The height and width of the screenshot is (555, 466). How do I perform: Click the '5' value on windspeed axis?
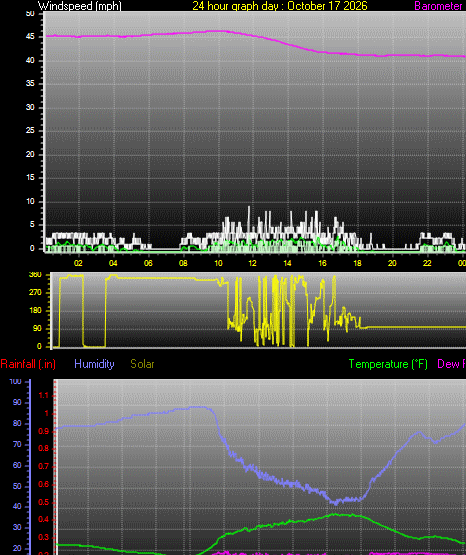(x=32, y=224)
